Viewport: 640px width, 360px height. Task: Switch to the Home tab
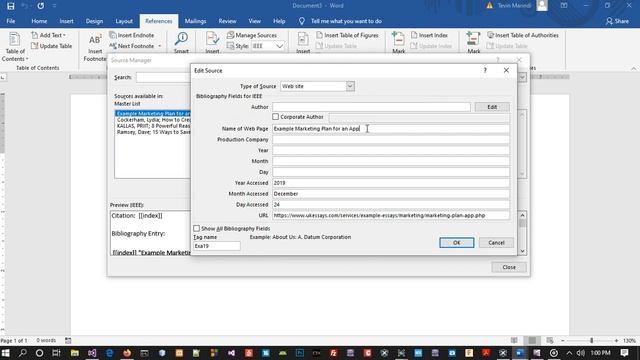click(39, 21)
